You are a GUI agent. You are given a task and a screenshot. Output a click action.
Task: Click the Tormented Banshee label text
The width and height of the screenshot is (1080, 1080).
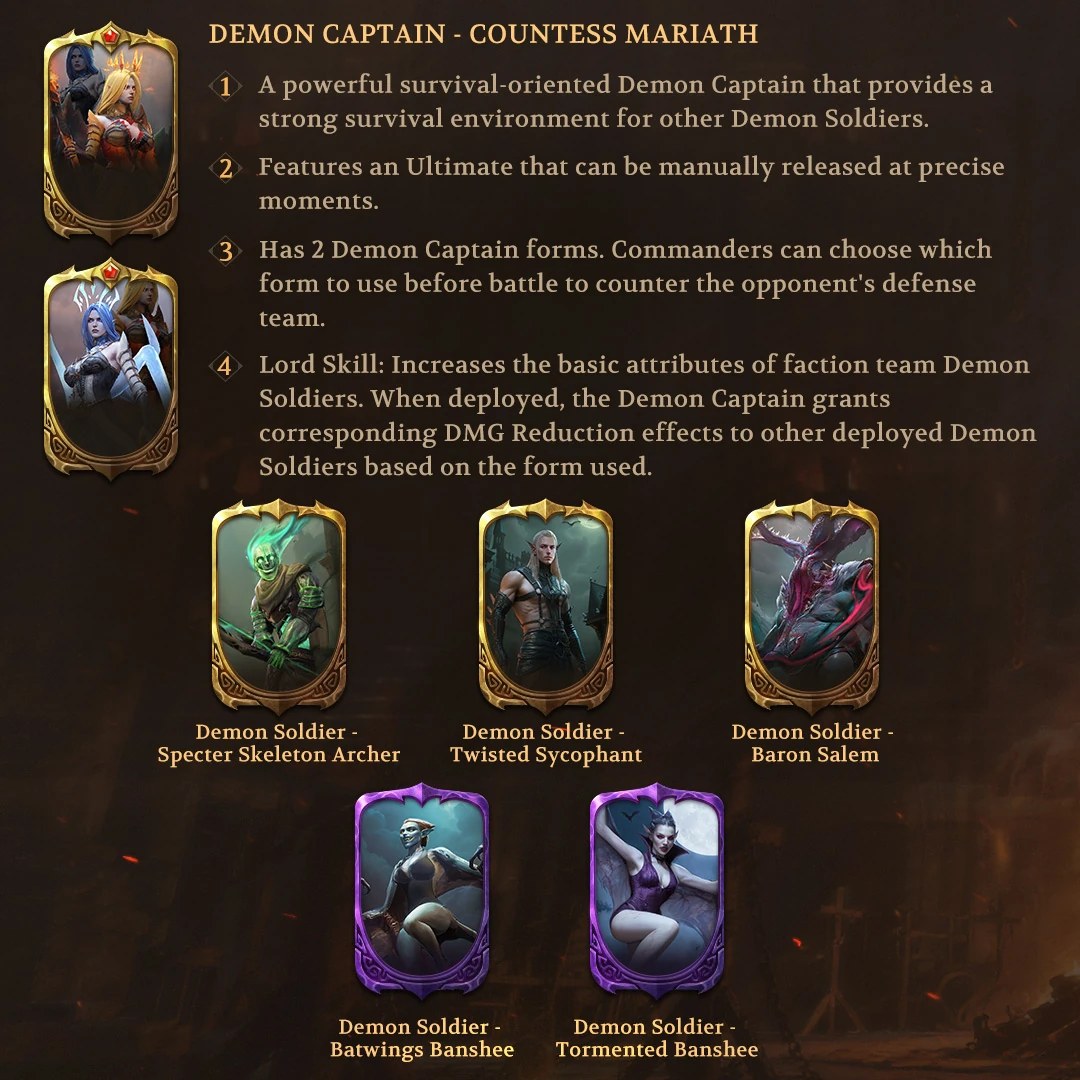657,1038
